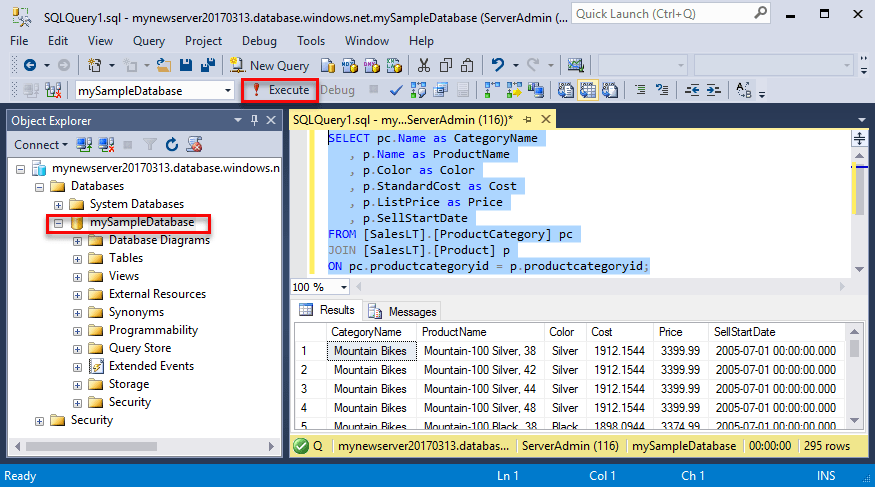Click the Change Connection icon
The image size is (875, 487).
coord(53,90)
